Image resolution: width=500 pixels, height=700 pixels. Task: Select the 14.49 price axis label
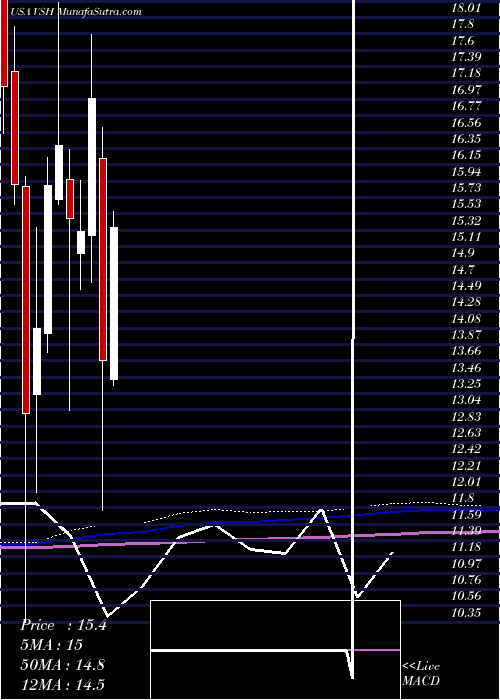point(466,286)
